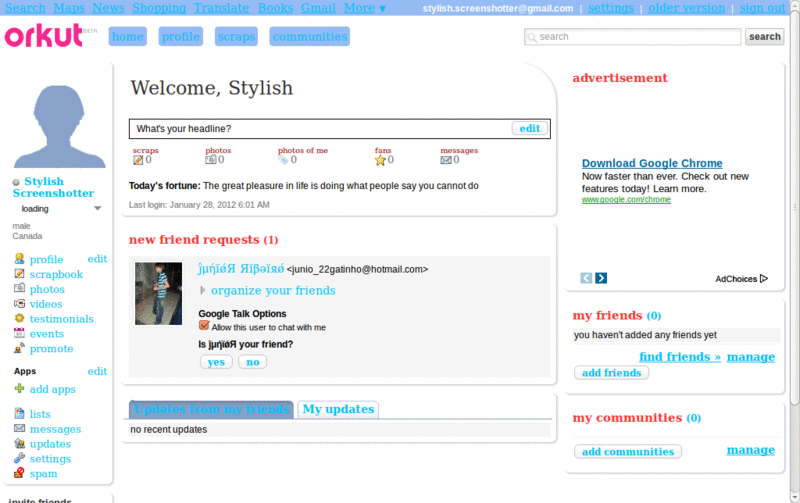Open the home tab

(x=128, y=37)
